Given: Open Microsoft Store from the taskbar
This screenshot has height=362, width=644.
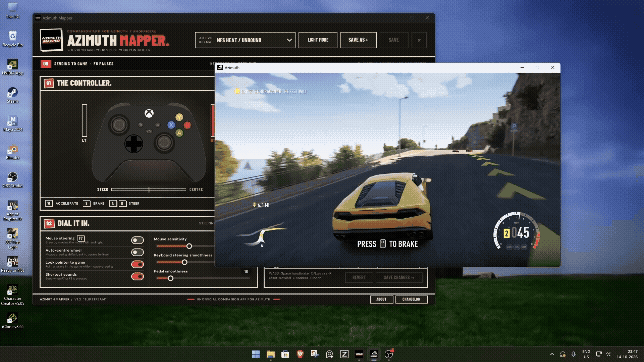Looking at the screenshot, I should 285,354.
